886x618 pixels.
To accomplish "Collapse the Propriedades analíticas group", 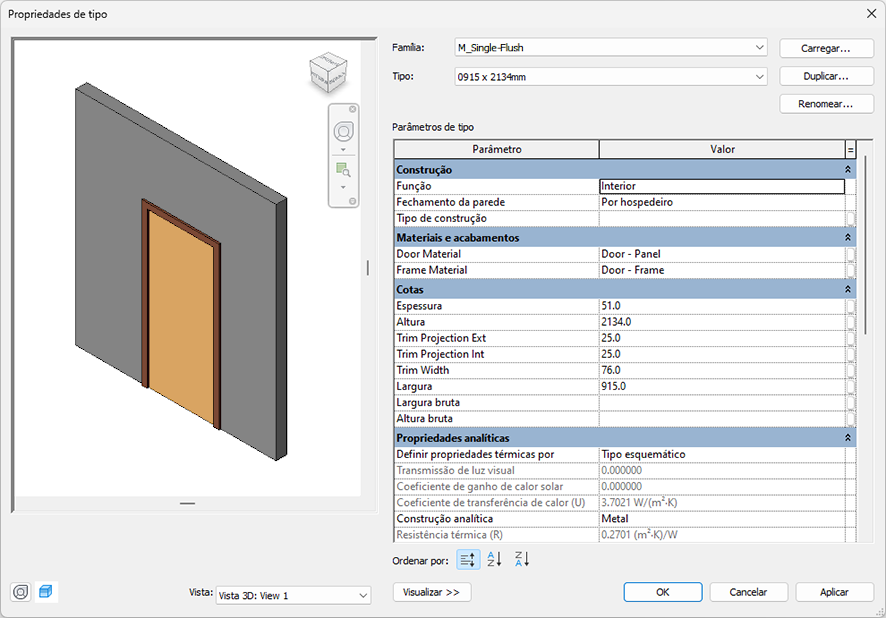I will 848,438.
